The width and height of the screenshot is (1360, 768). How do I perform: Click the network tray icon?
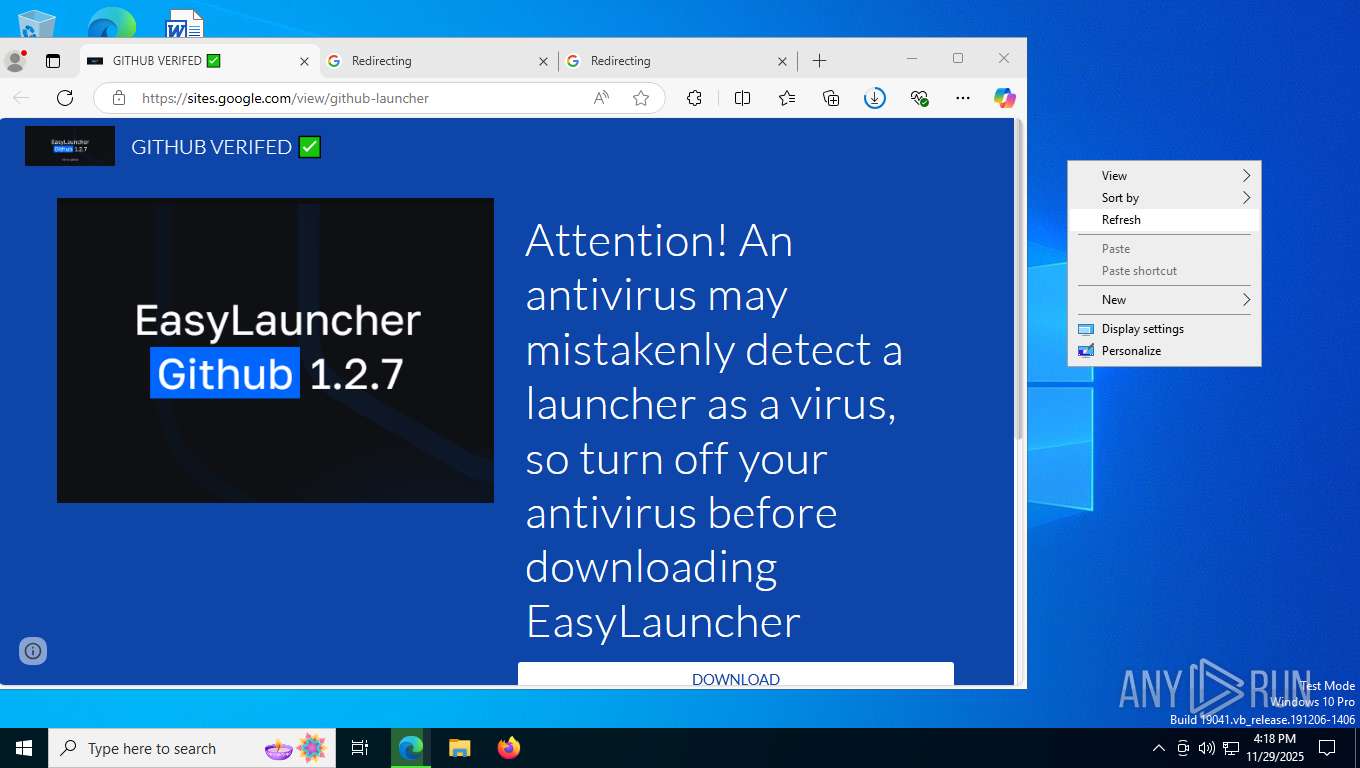click(1231, 748)
